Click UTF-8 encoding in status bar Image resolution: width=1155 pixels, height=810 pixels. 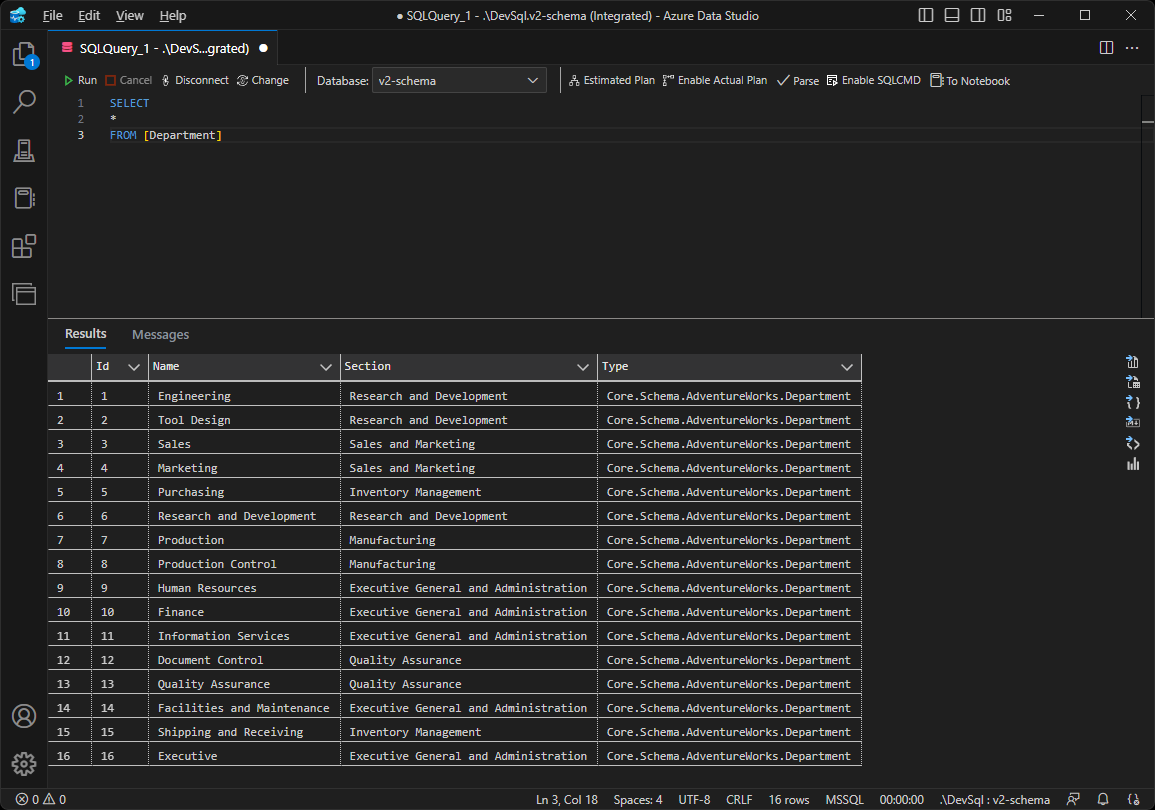[695, 800]
